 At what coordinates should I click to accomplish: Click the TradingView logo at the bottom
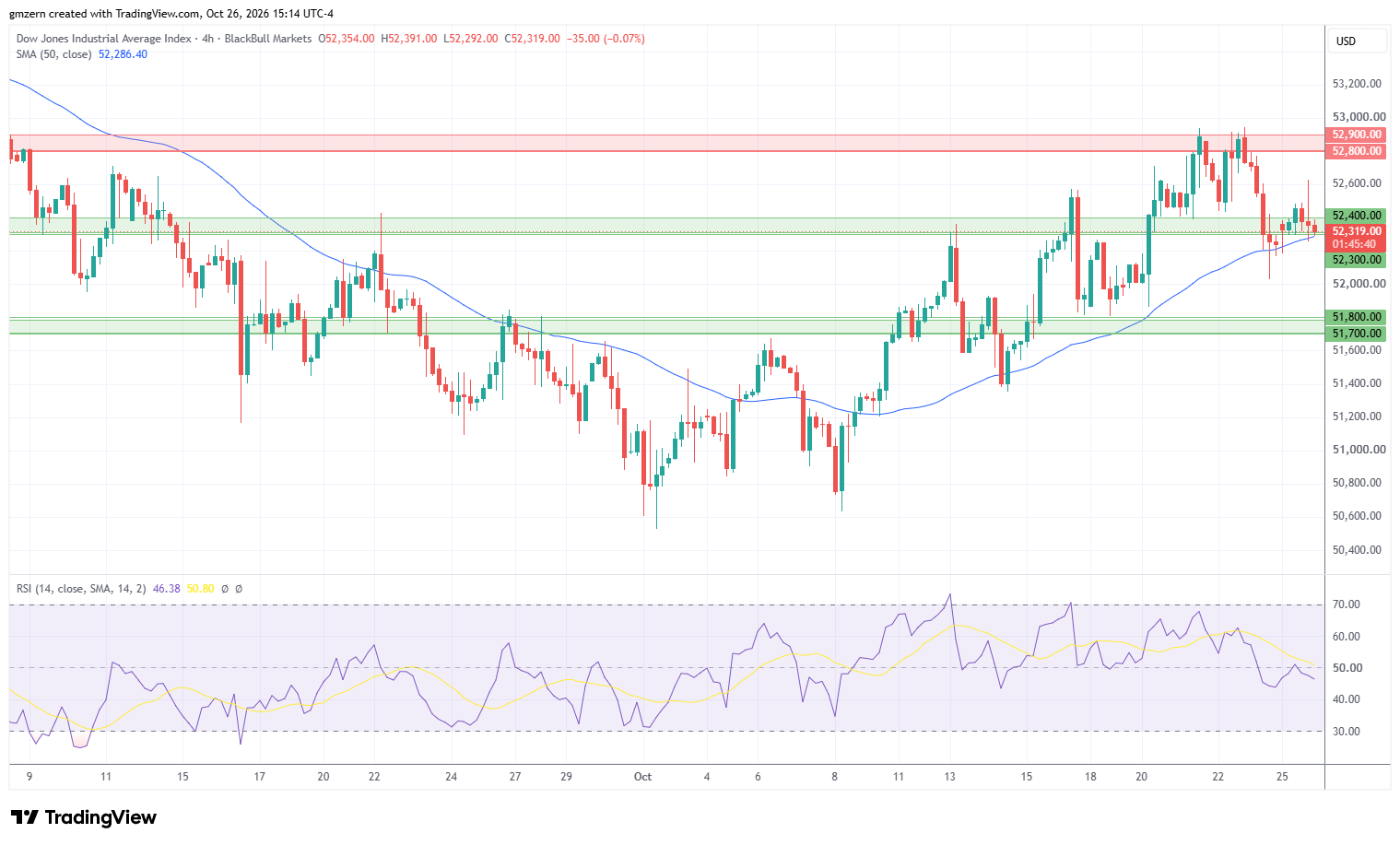[84, 817]
